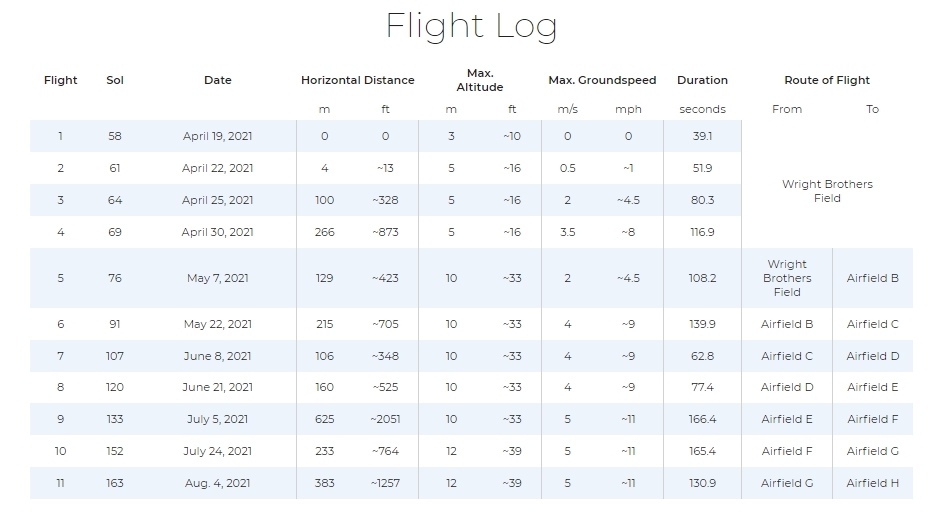The width and height of the screenshot is (929, 512).
Task: Click the ~2051 feet distance value
Action: point(385,419)
